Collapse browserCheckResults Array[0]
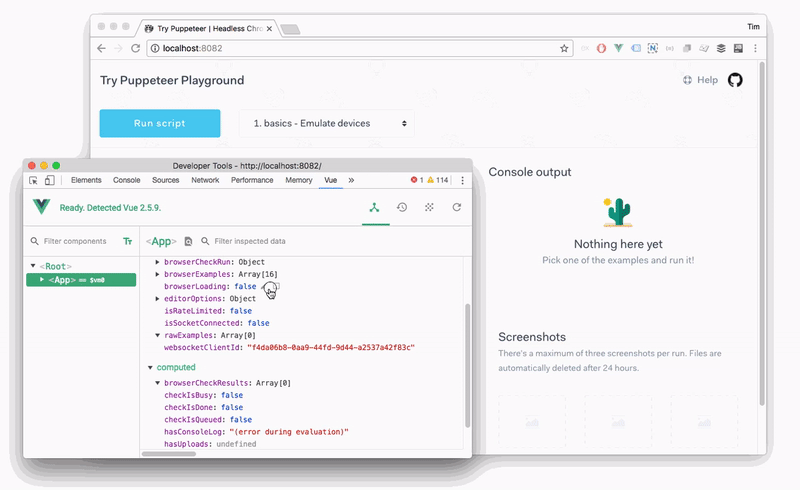 (x=158, y=383)
